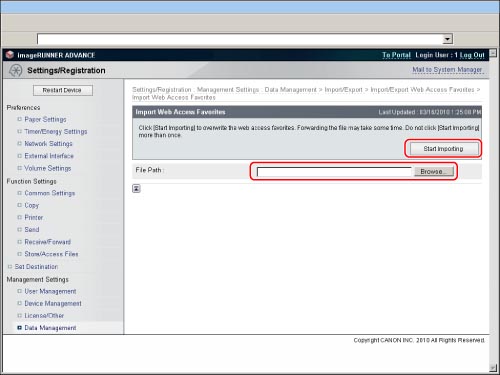
Task: Select User Management under Management Settings
Action: click(x=50, y=291)
